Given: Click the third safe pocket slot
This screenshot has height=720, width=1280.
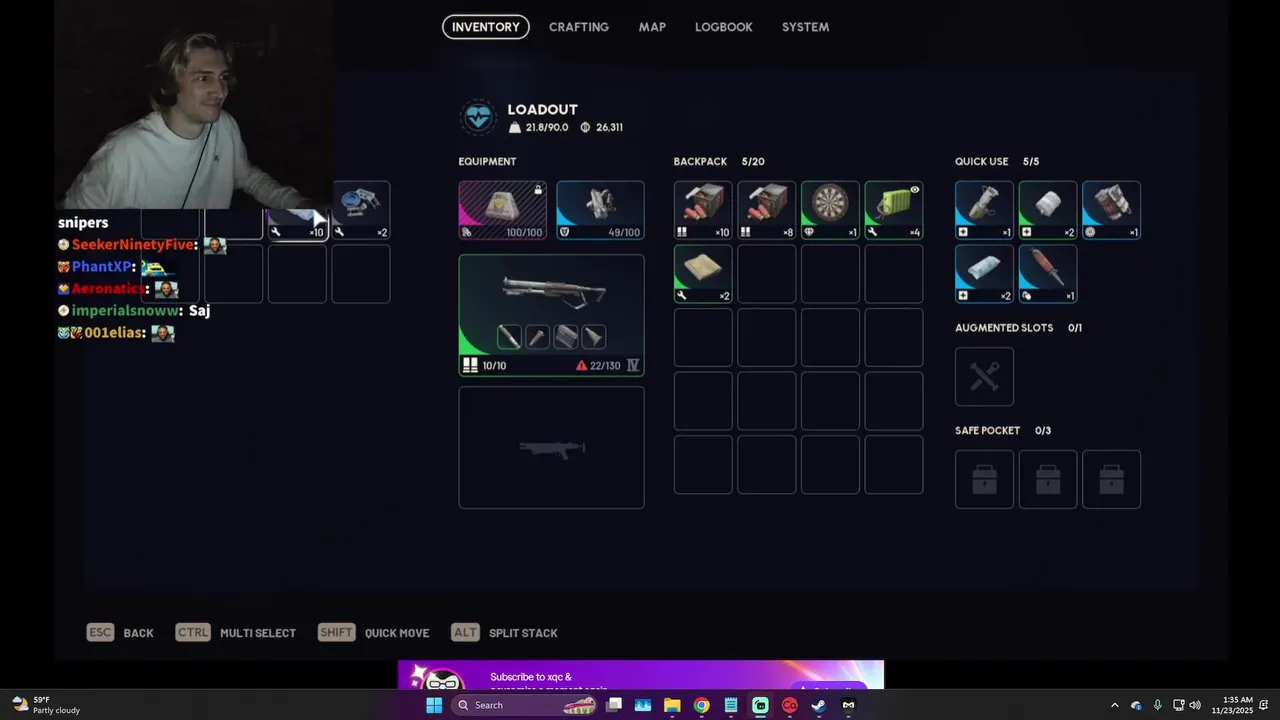Looking at the screenshot, I should pos(1111,479).
